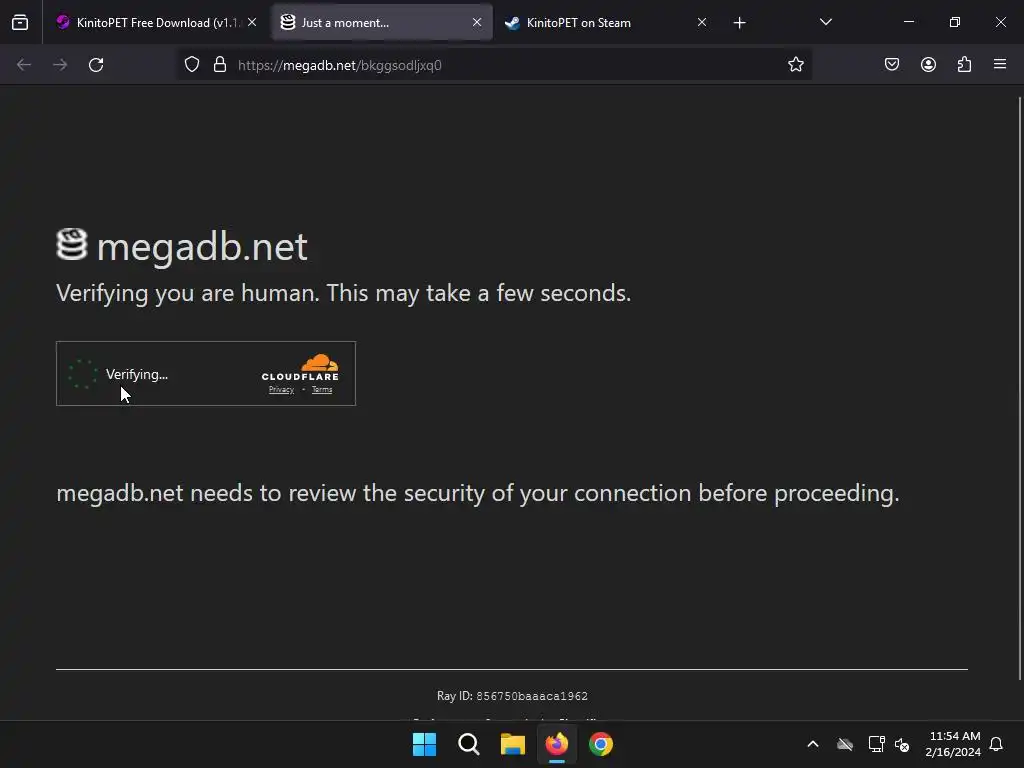Viewport: 1024px width, 768px height.
Task: Minimize the Firefox window
Action: (x=908, y=22)
